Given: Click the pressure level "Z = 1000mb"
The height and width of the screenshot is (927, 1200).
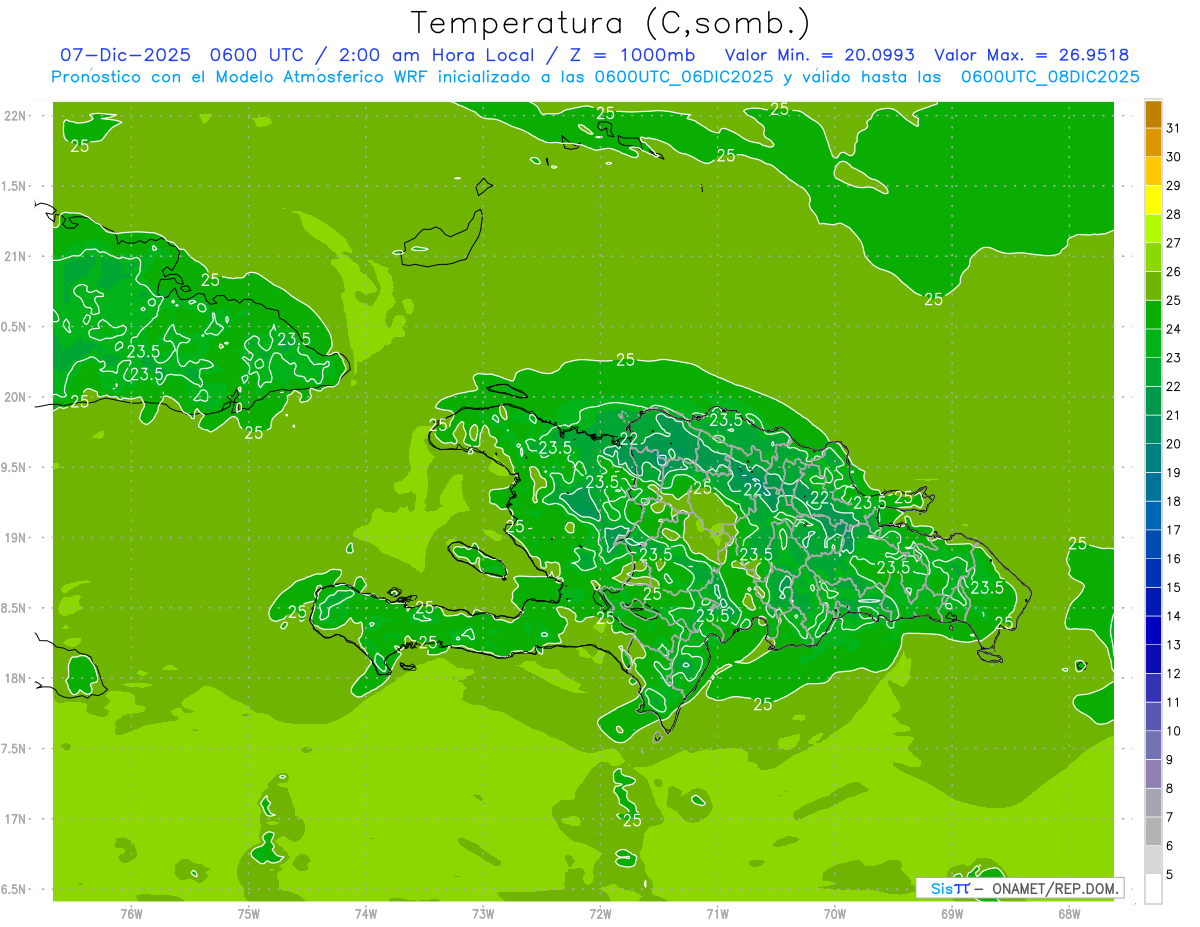Looking at the screenshot, I should pos(633,56).
